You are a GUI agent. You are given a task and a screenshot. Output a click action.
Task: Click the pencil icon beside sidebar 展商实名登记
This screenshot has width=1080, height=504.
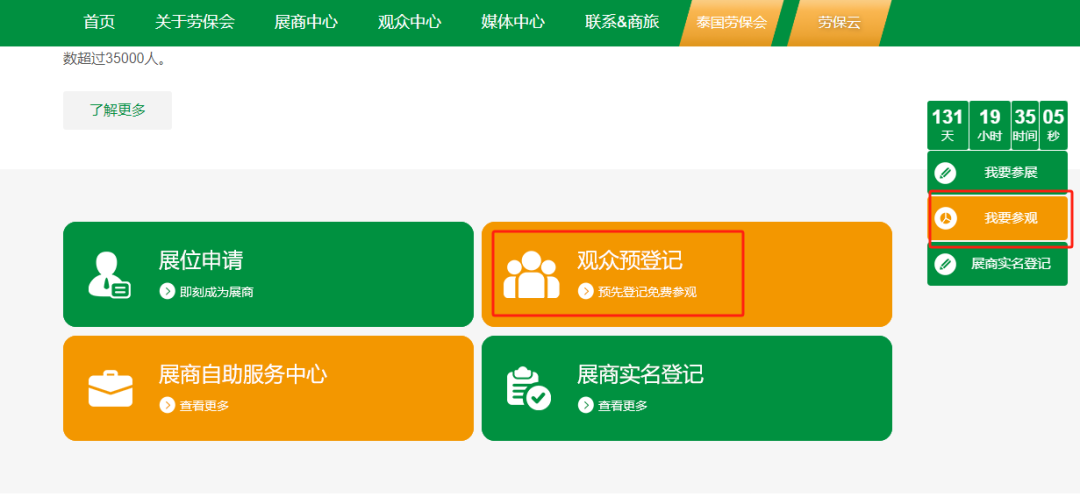[x=946, y=264]
